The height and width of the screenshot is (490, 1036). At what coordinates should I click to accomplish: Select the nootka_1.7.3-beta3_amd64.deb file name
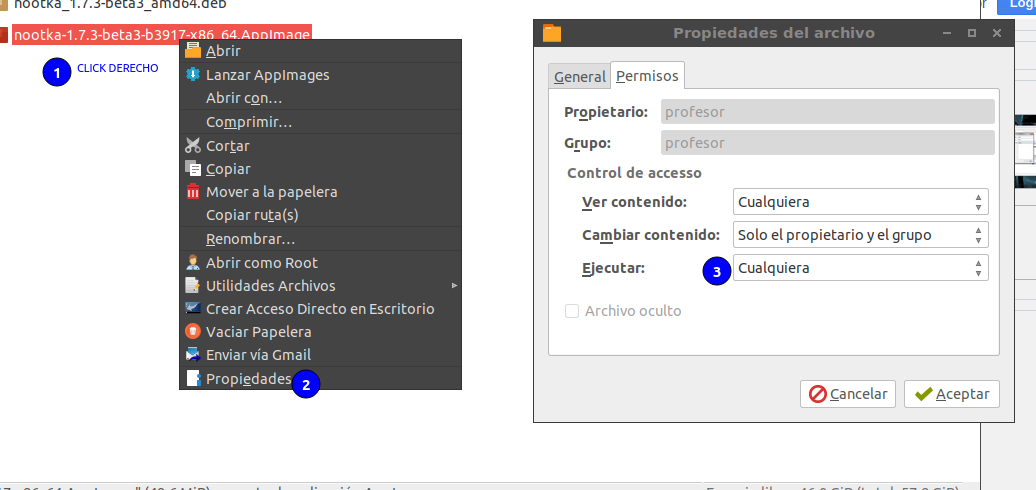pyautogui.click(x=120, y=5)
